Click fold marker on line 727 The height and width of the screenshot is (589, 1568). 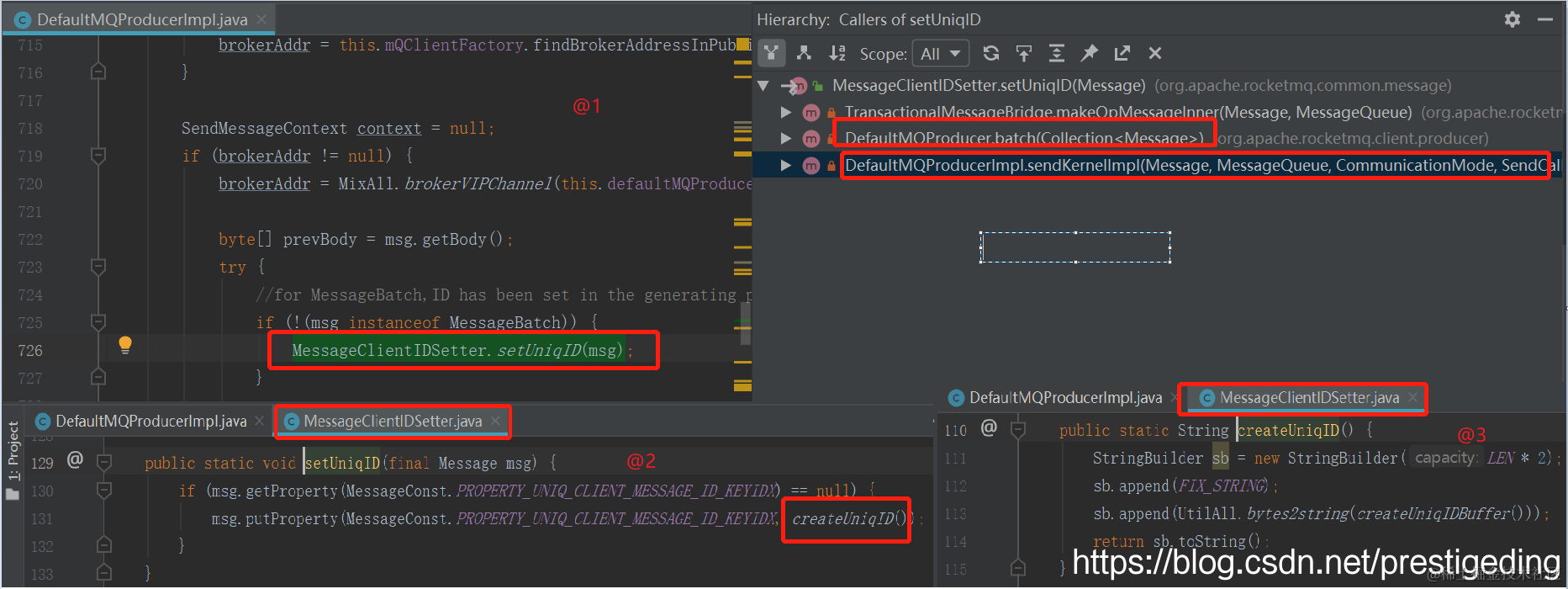(98, 378)
